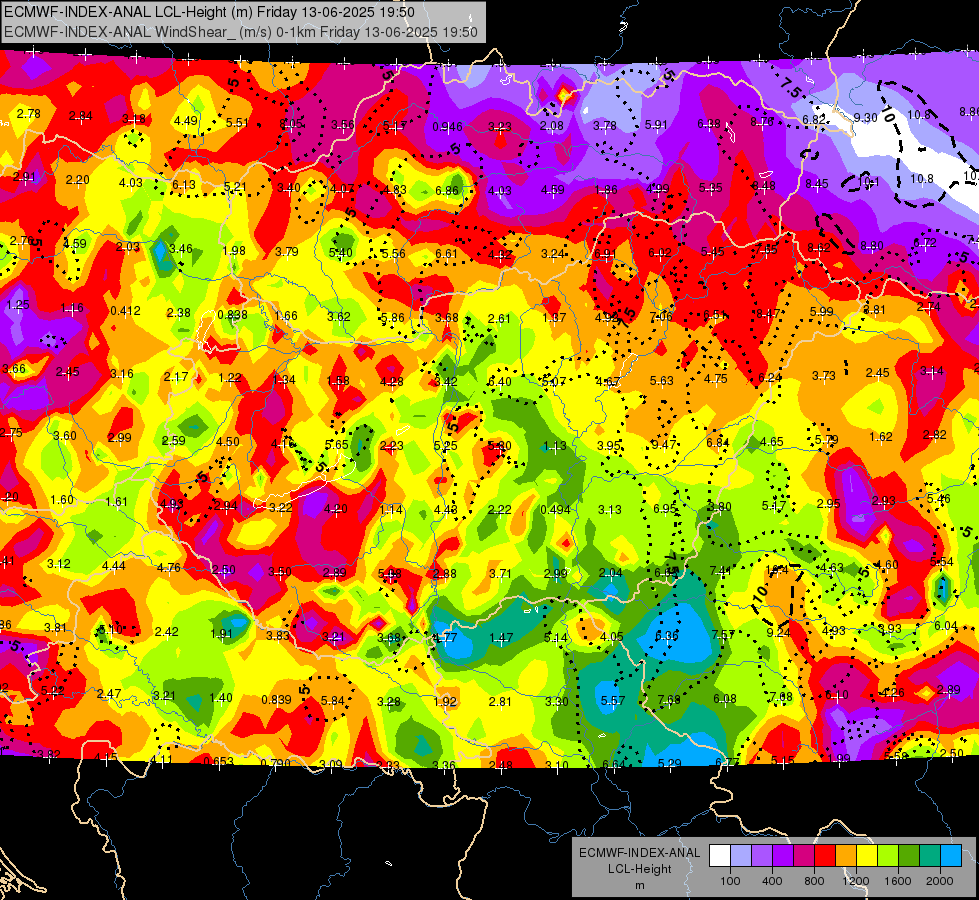Click the legend LCL-Height label

pyautogui.click(x=639, y=869)
